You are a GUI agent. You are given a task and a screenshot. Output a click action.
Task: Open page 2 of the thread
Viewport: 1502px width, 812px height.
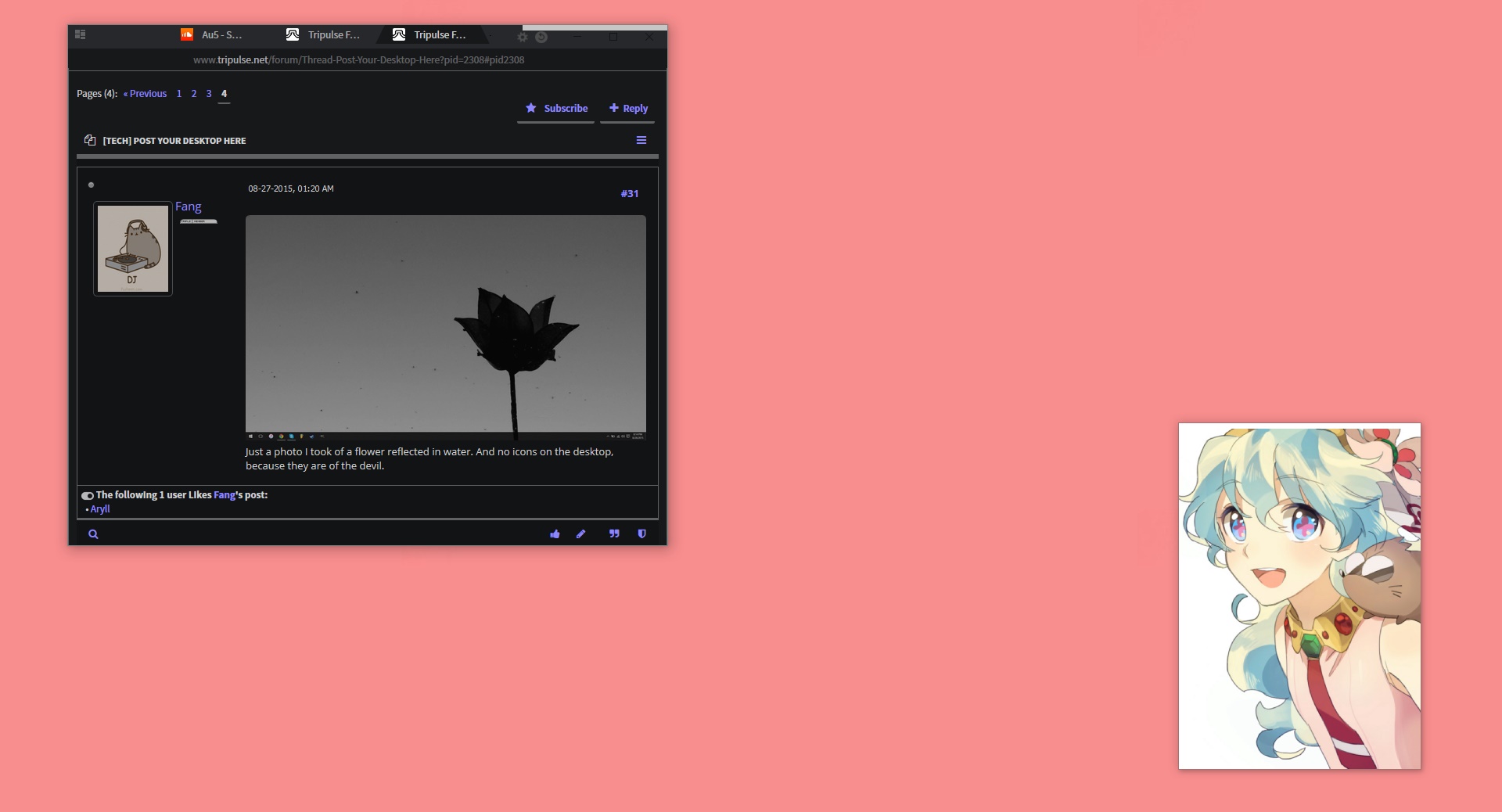tap(194, 94)
